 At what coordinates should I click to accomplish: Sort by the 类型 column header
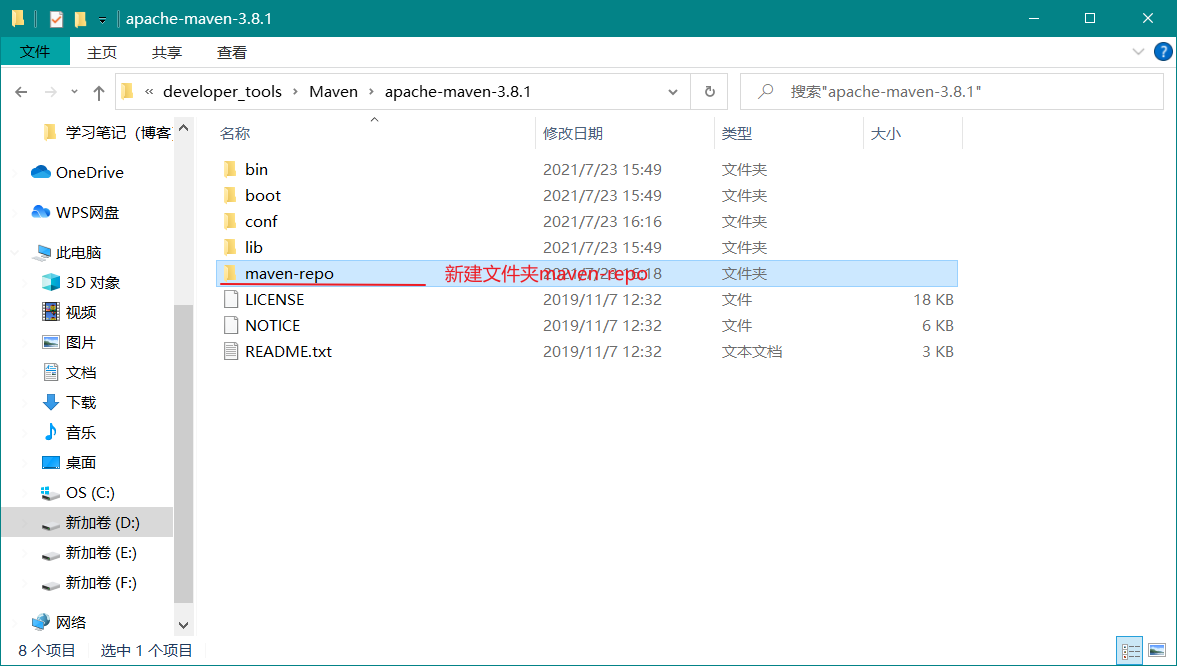(736, 133)
